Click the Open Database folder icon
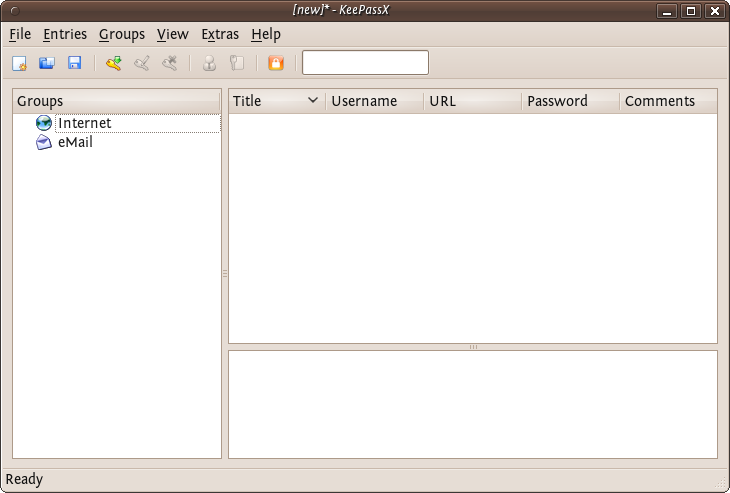730x493 pixels. click(46, 63)
